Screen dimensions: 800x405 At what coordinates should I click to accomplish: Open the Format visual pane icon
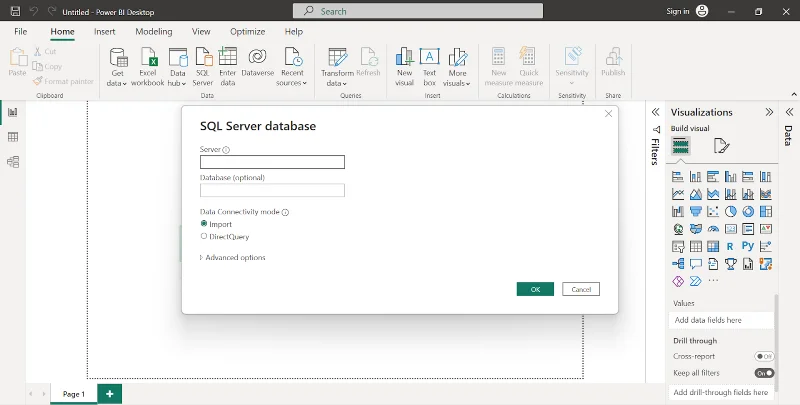(x=721, y=146)
